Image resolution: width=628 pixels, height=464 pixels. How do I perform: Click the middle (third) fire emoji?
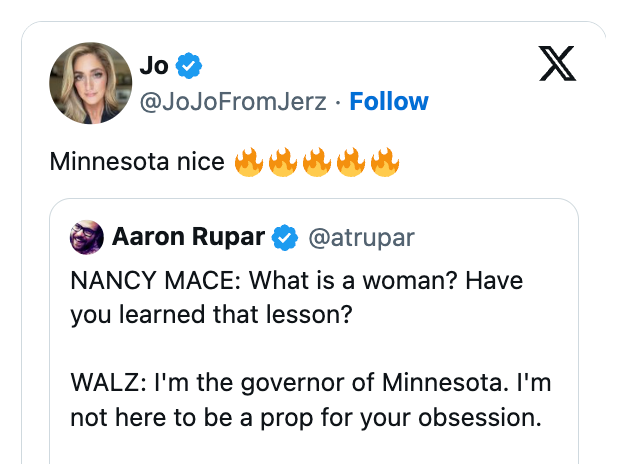pos(317,161)
